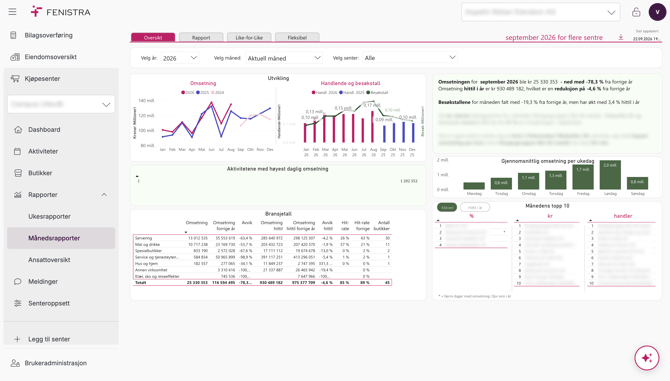670x381 pixels.
Task: Open the company selector dropdown in header
Action: (541, 12)
